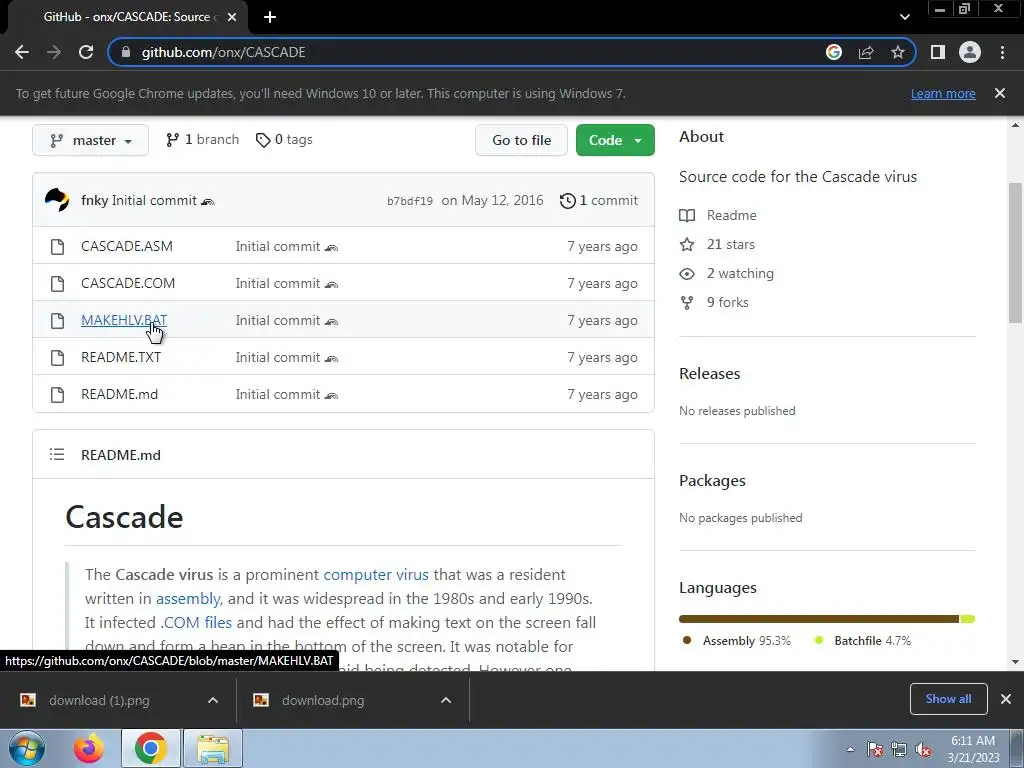The height and width of the screenshot is (768, 1024).
Task: Dismiss the Chrome update notification bar
Action: tap(1000, 93)
